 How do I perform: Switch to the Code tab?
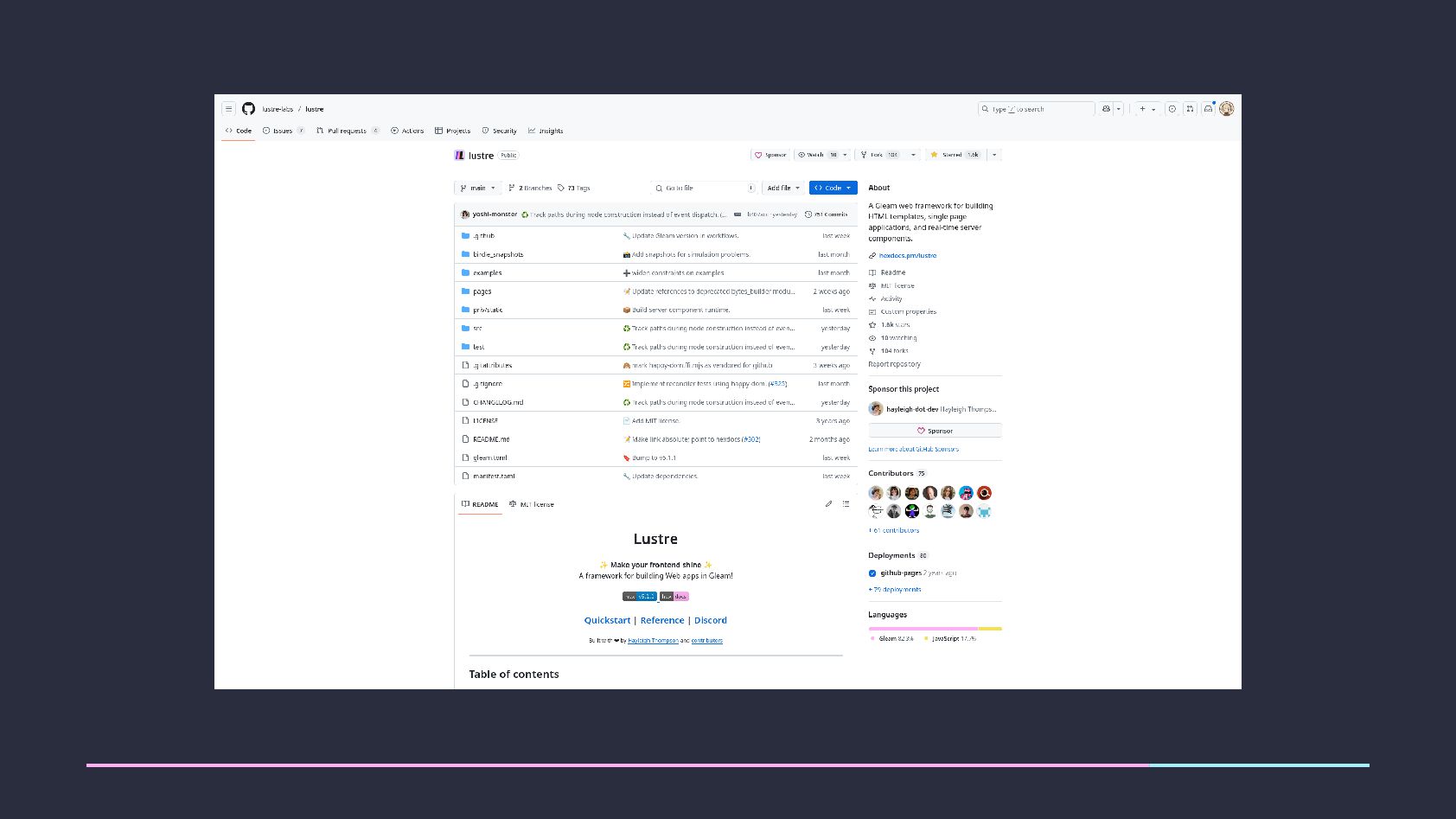coord(239,131)
